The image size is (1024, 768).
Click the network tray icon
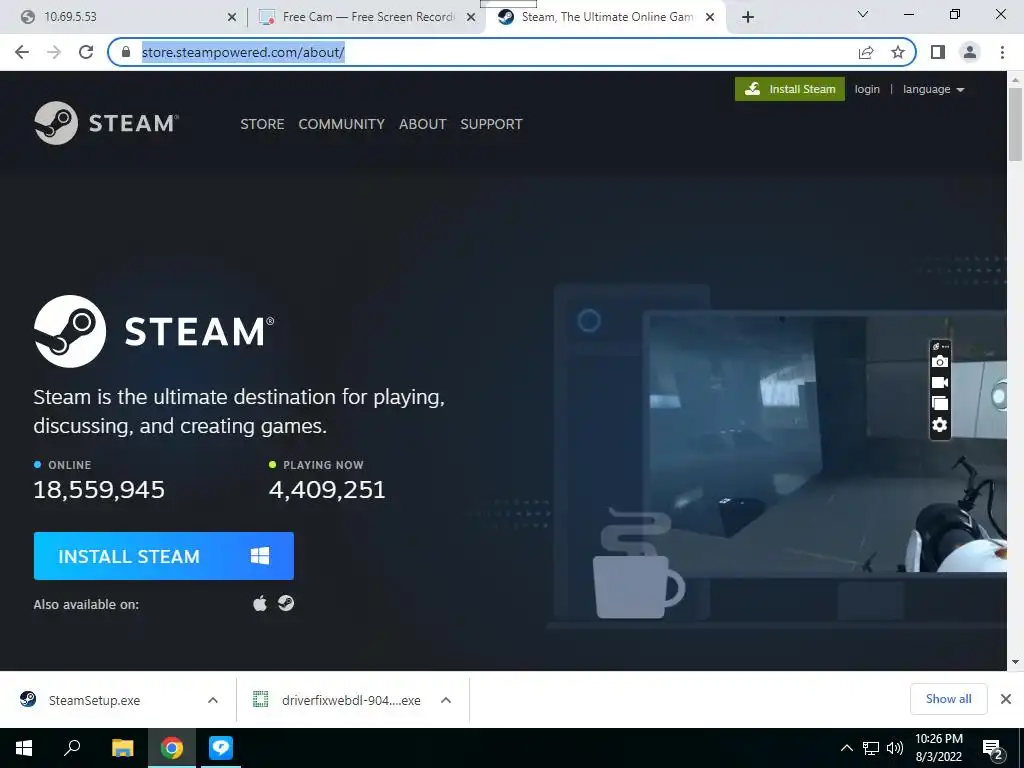tap(871, 748)
